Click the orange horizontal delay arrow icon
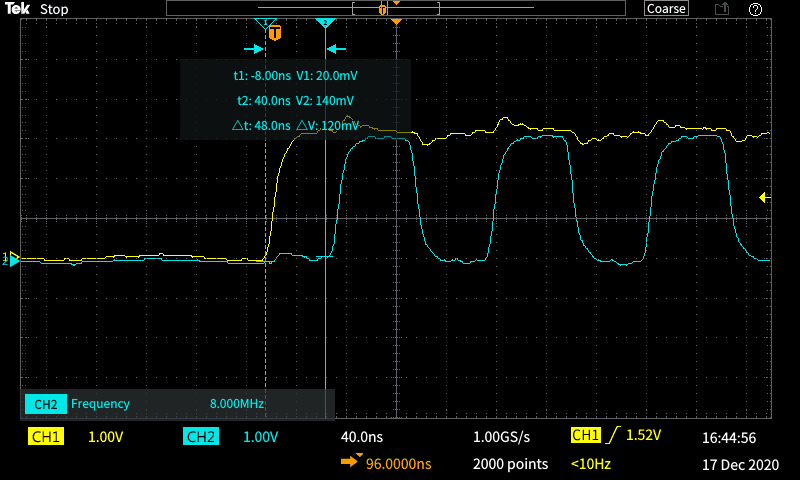 pyautogui.click(x=351, y=463)
